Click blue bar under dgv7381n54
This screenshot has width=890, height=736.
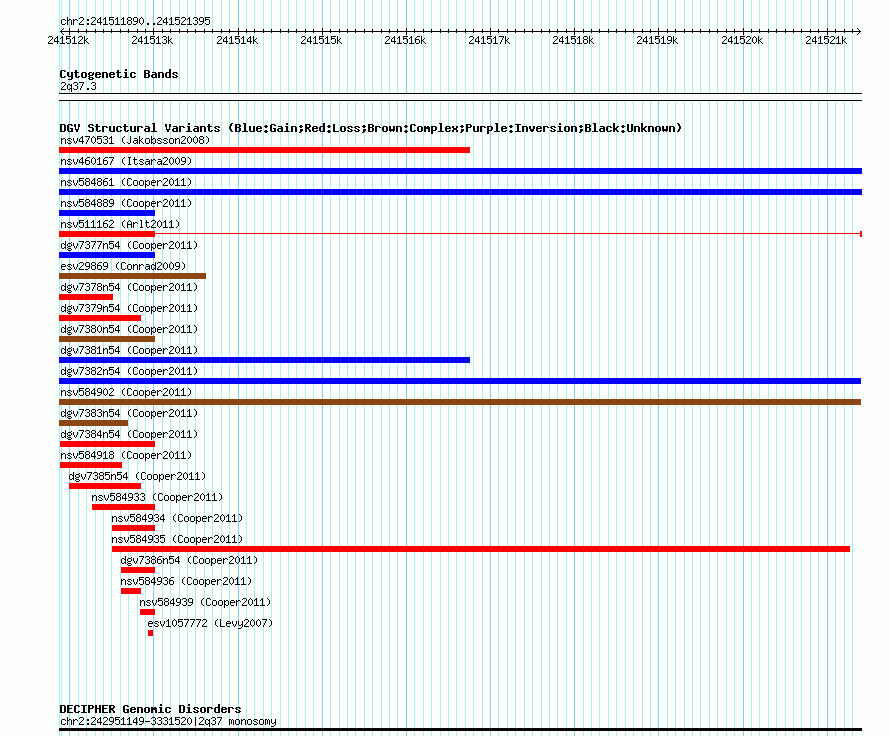coord(265,360)
